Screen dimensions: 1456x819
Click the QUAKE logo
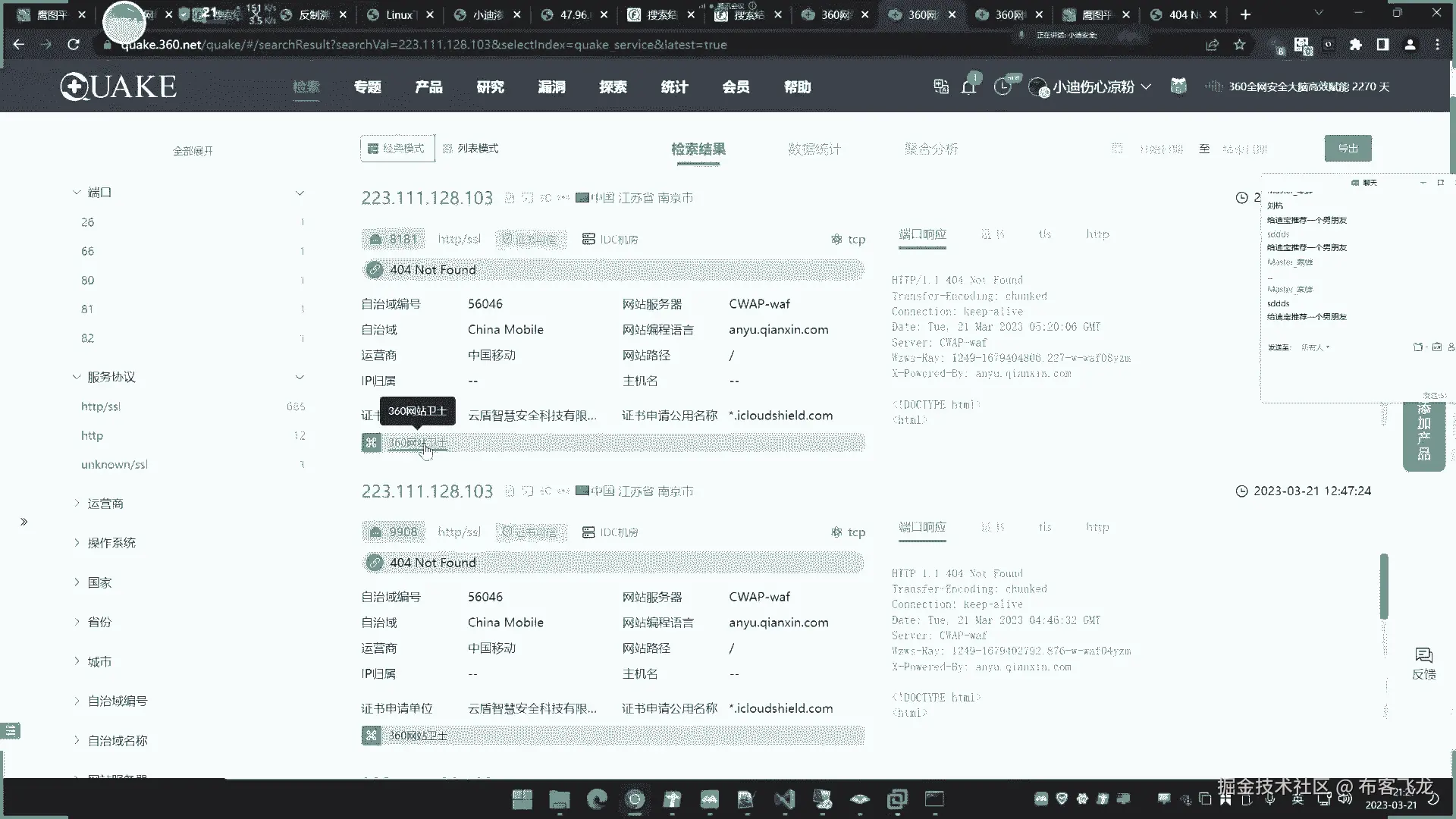pyautogui.click(x=118, y=86)
